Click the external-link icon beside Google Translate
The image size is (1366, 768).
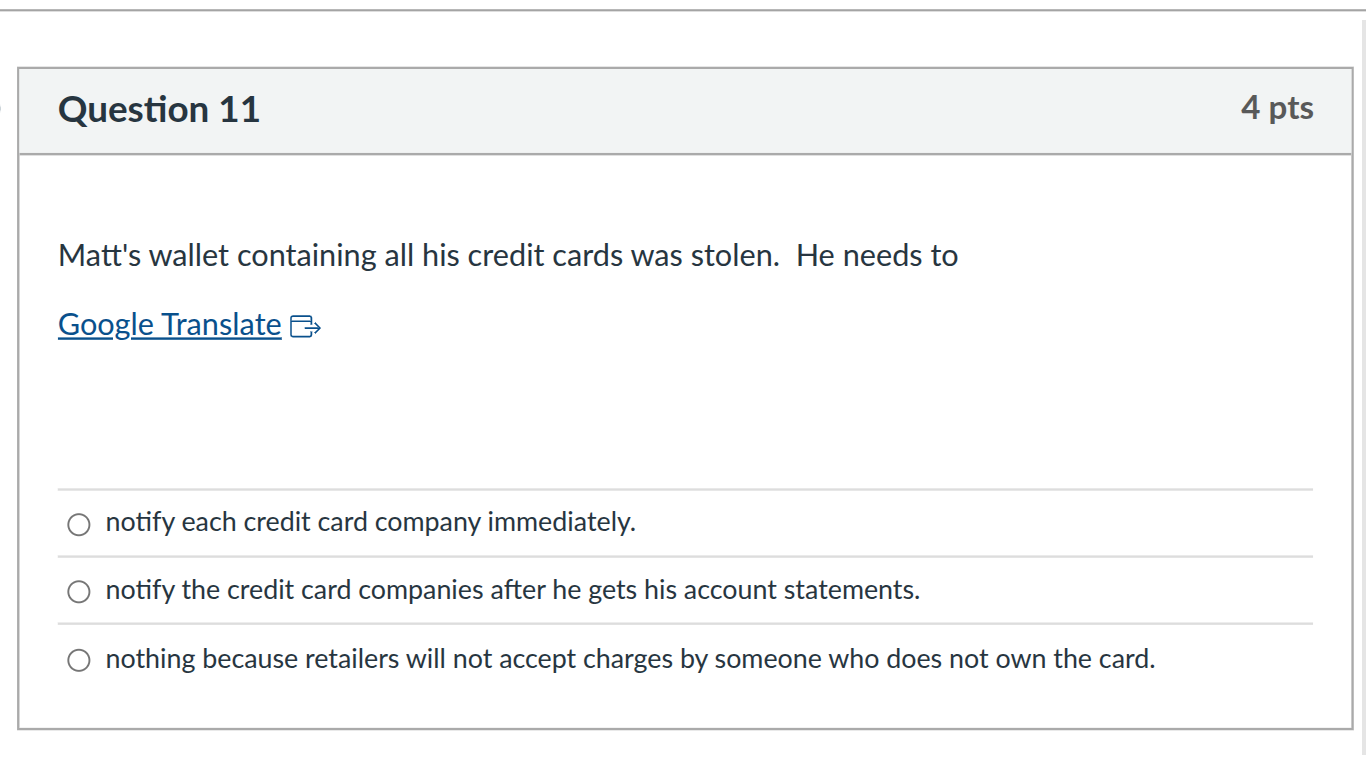[x=307, y=324]
